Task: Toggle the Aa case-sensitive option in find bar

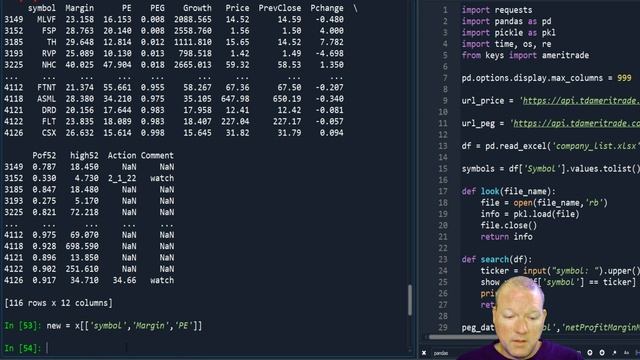Action: tap(627, 353)
